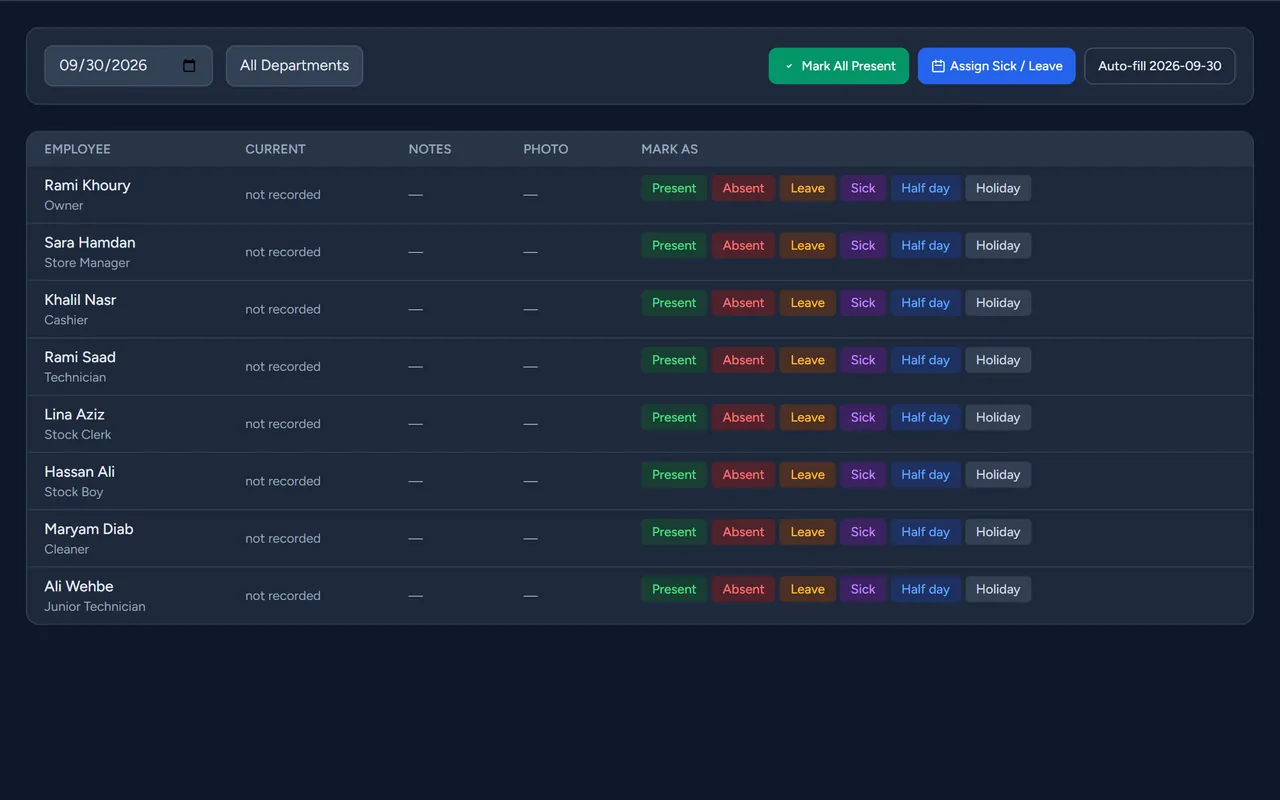Screen dimensions: 1280x800
Task: Mark Sara Hamdan as Absent
Action: click(x=743, y=245)
